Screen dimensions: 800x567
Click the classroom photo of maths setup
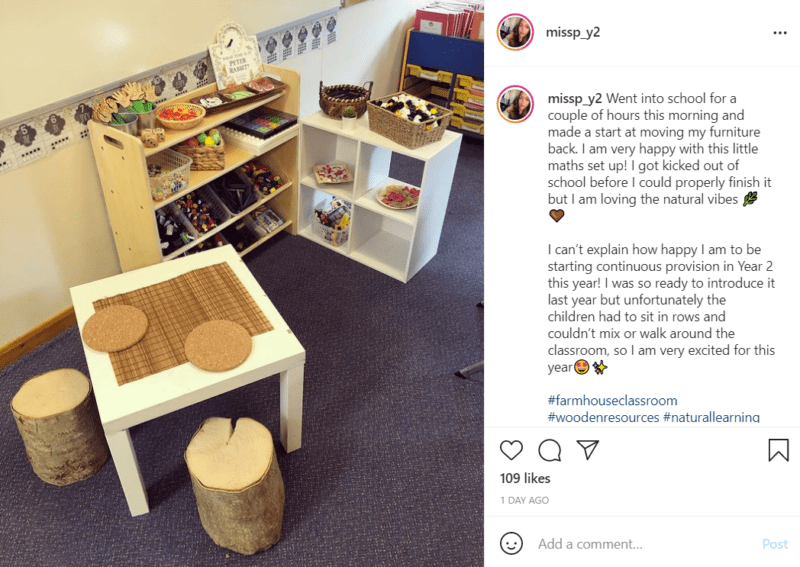coord(242,283)
